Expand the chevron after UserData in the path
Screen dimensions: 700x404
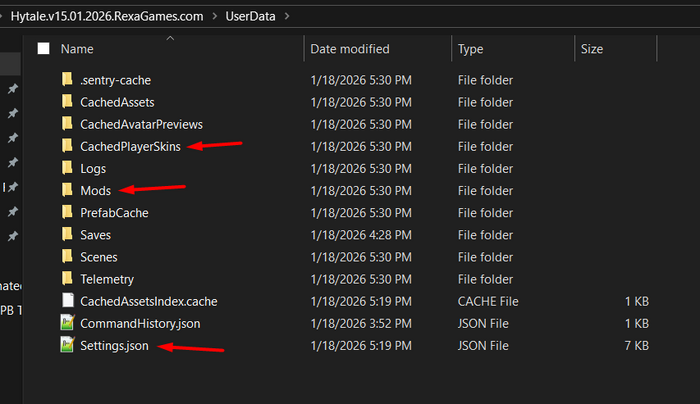point(287,16)
